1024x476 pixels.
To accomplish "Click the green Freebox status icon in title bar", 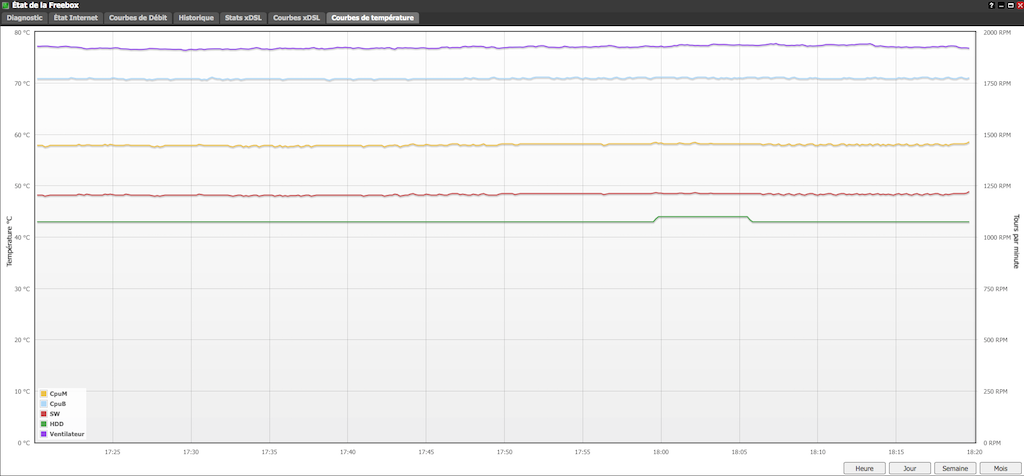I will pos(6,5).
